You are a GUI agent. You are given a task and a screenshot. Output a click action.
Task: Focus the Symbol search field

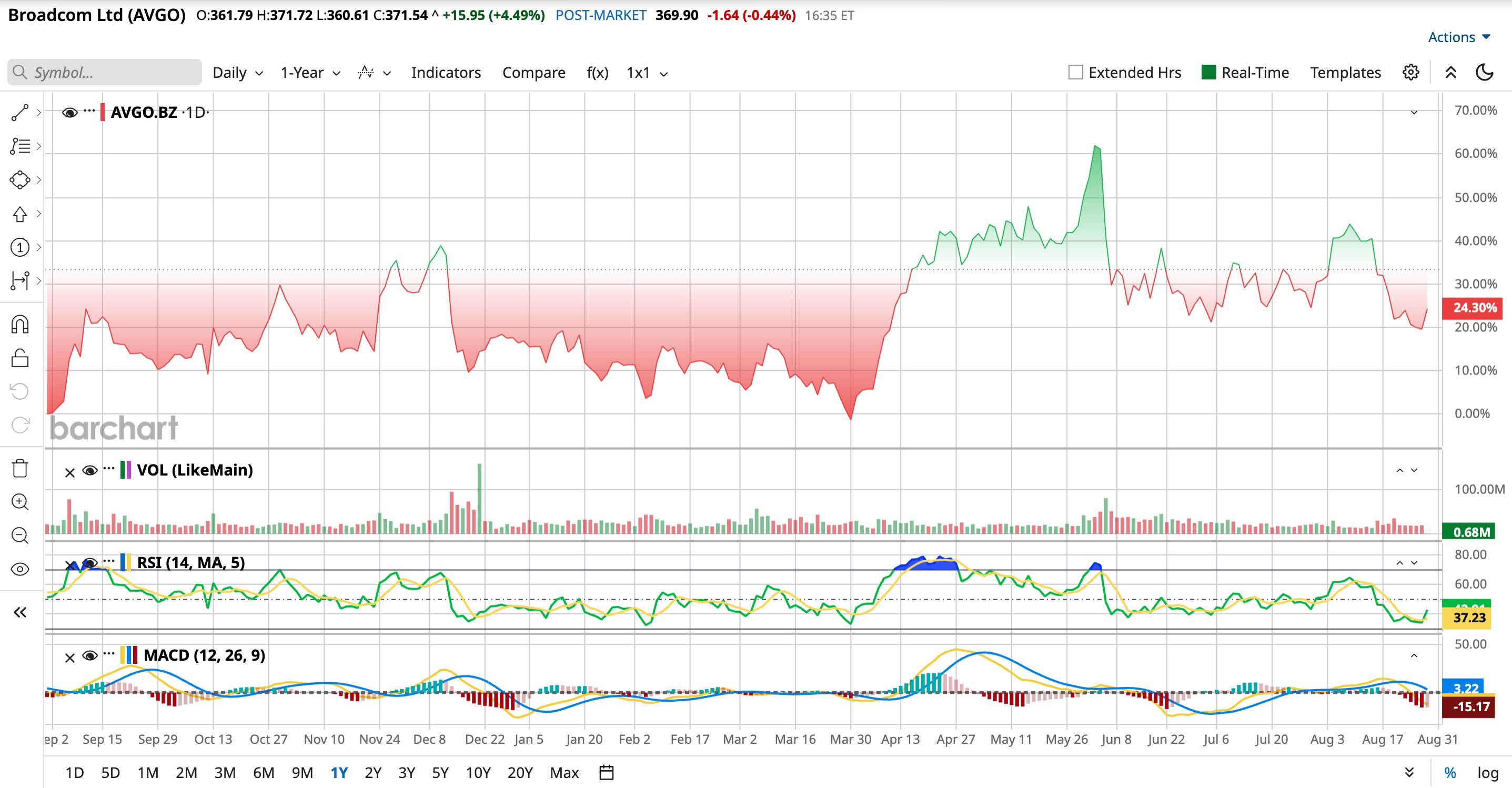click(105, 72)
